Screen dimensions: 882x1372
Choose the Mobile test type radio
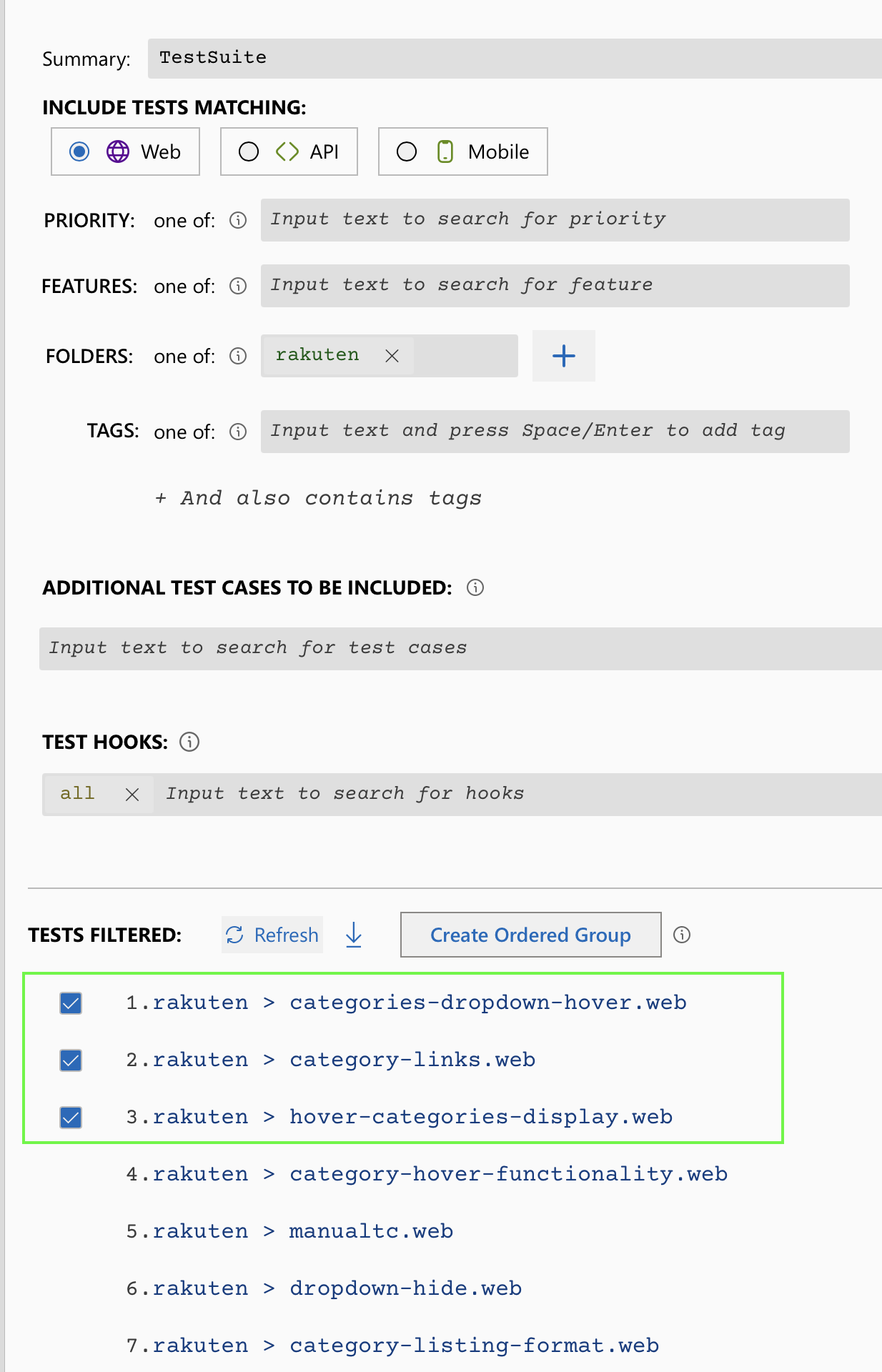pyautogui.click(x=407, y=151)
